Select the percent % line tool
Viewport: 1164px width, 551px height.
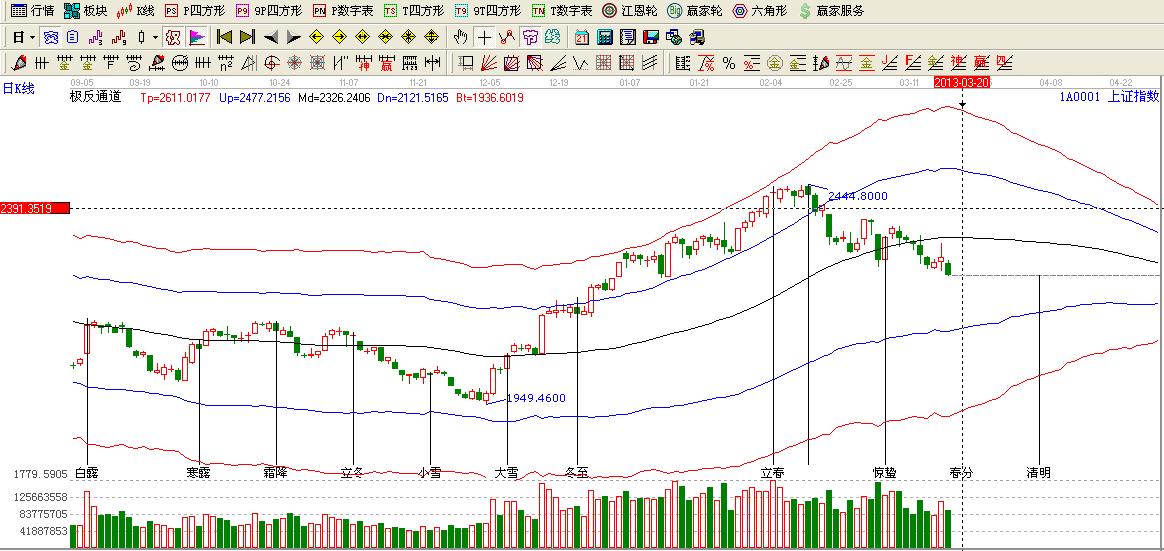click(729, 64)
